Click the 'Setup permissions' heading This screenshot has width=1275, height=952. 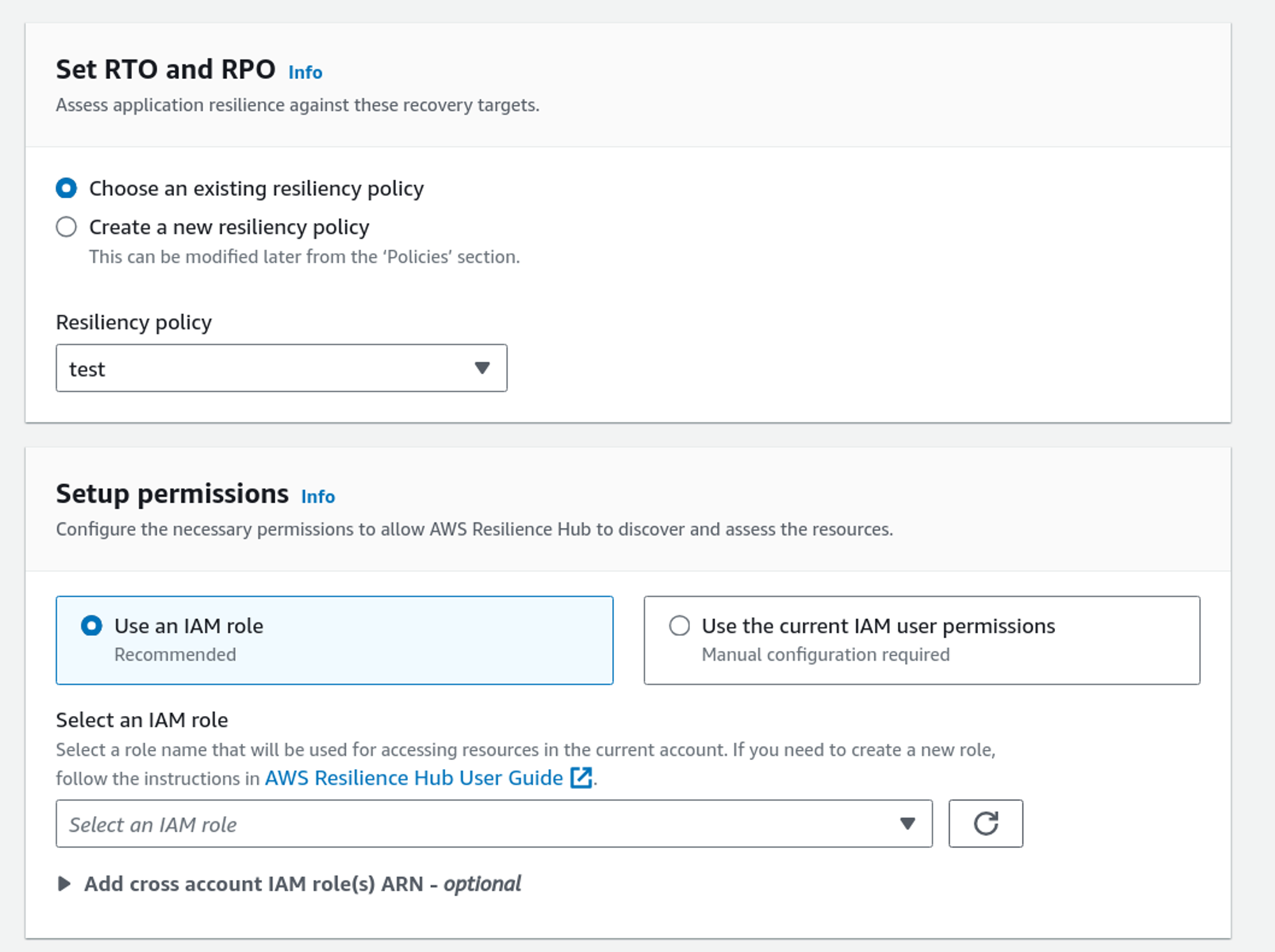tap(172, 494)
